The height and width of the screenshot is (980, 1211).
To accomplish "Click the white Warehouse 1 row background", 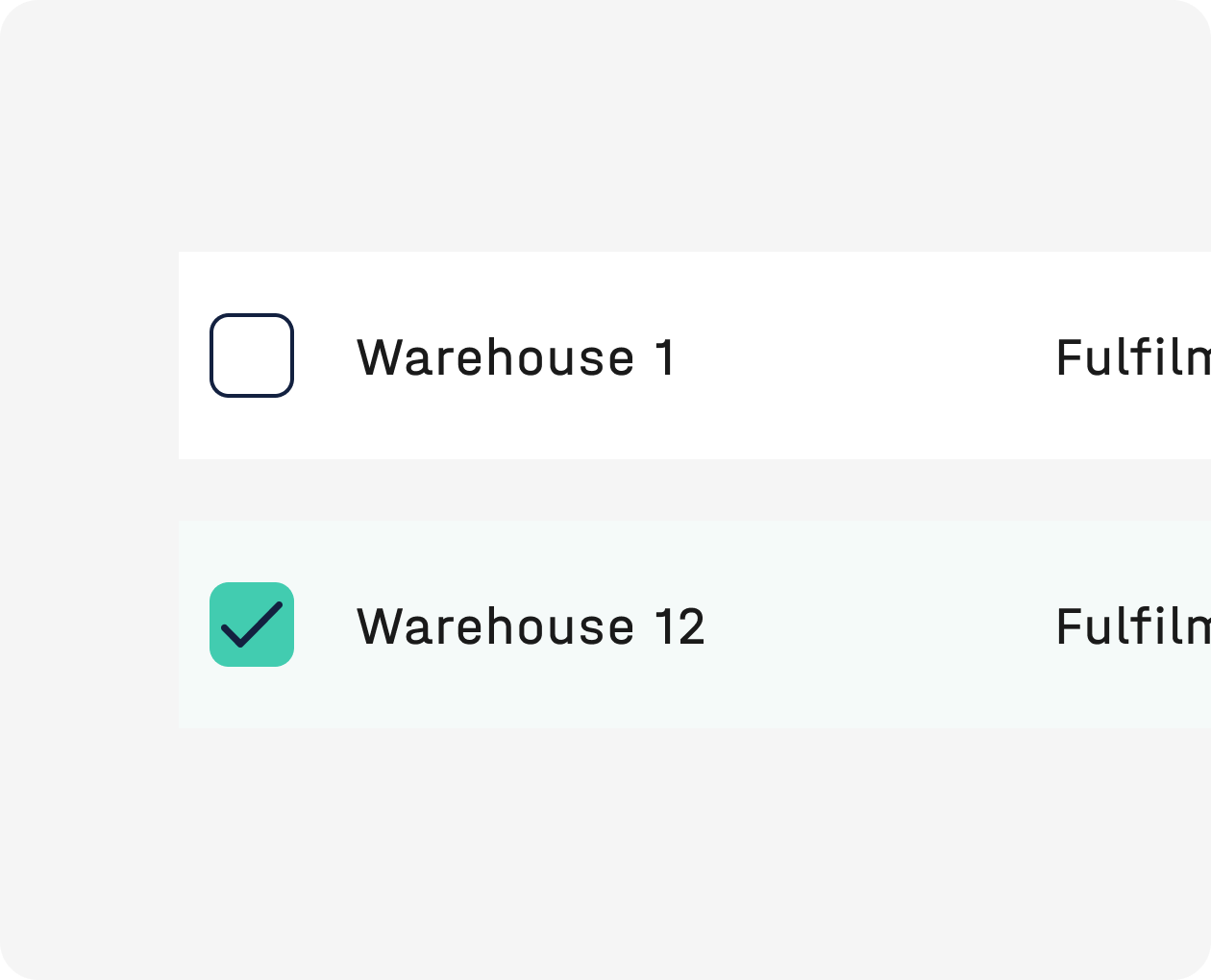I will (695, 355).
